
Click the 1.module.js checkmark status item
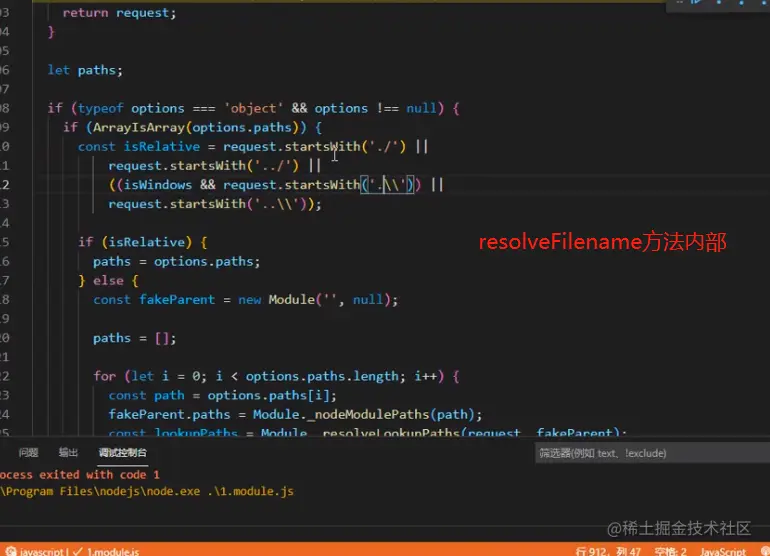106,552
